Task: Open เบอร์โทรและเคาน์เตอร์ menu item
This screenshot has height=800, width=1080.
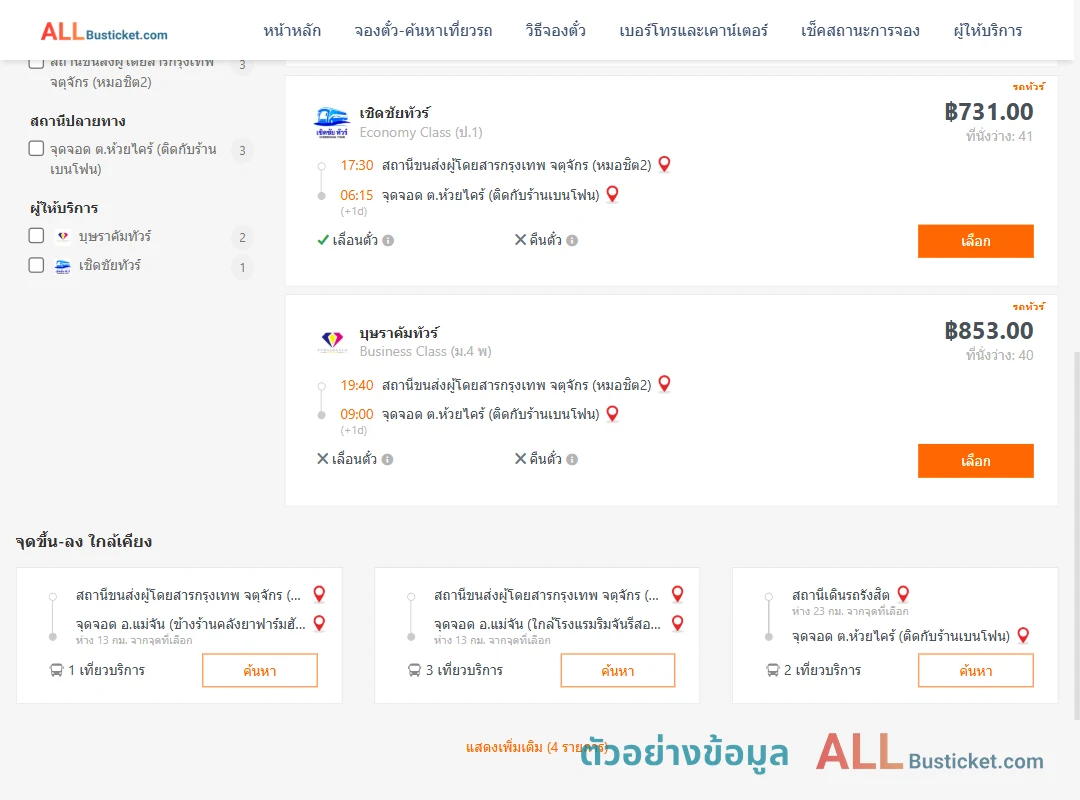Action: (x=693, y=31)
